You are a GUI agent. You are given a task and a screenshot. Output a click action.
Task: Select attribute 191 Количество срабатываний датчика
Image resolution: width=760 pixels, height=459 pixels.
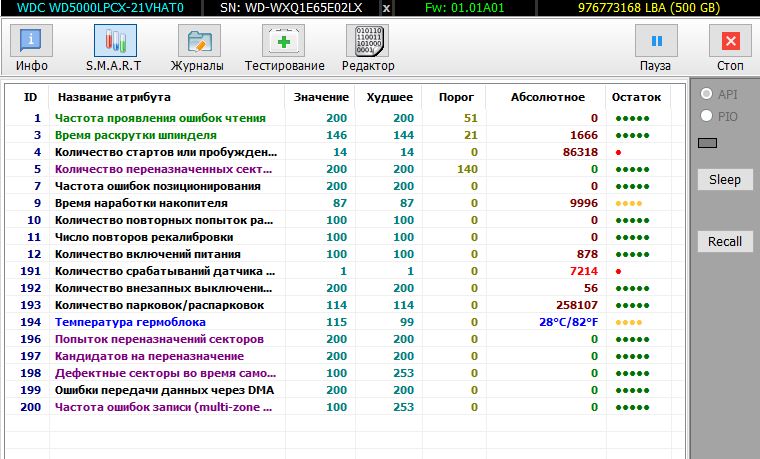[345, 271]
